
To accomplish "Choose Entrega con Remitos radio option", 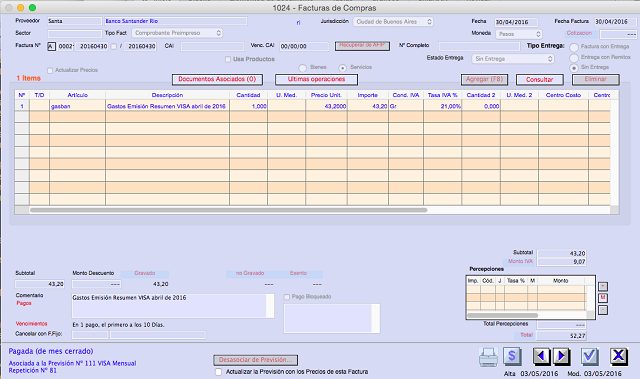I will [574, 58].
